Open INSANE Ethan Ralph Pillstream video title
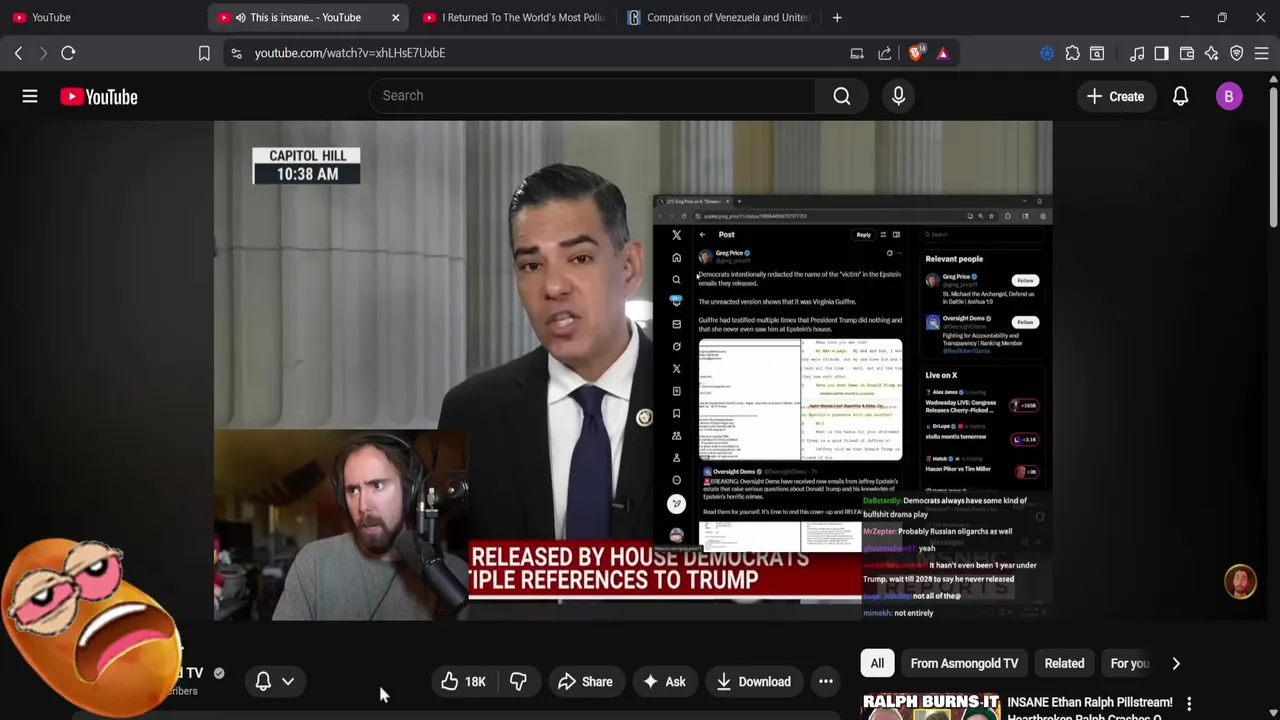The height and width of the screenshot is (720, 1280). 1090,708
